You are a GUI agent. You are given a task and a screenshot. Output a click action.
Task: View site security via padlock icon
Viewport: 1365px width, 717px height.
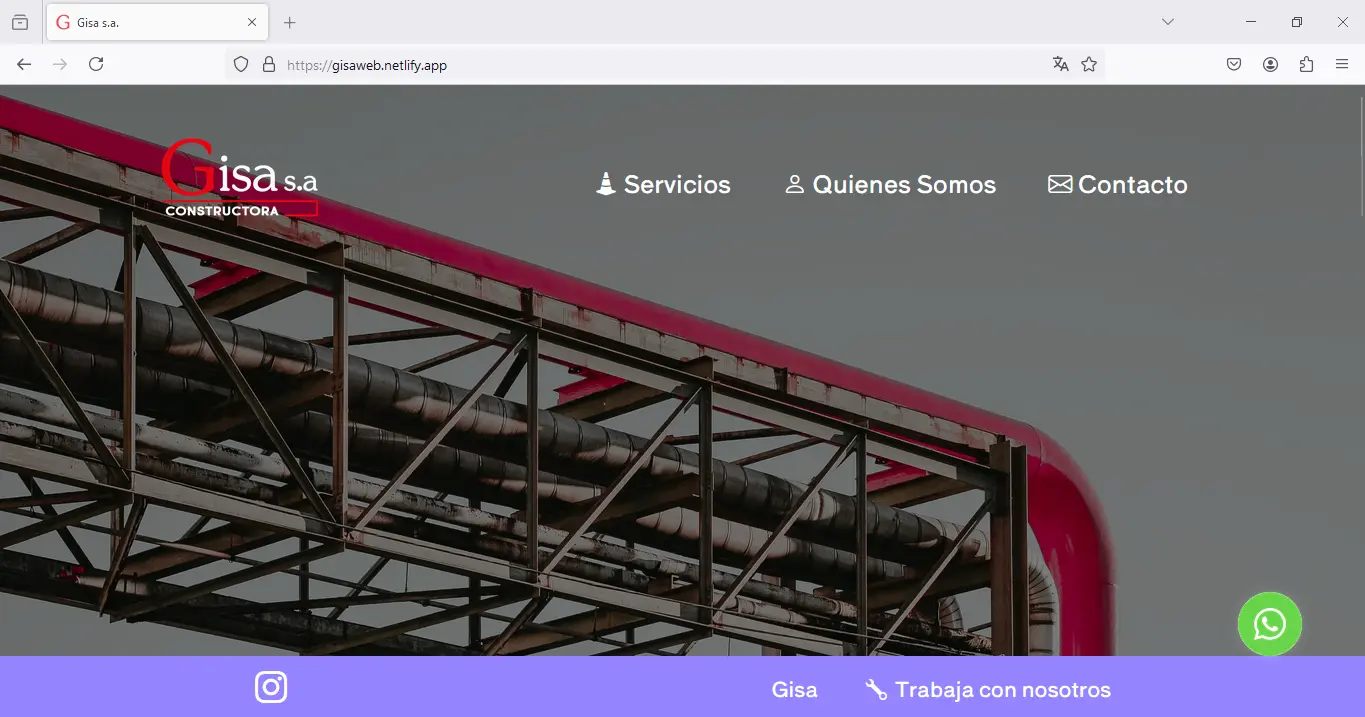click(268, 64)
